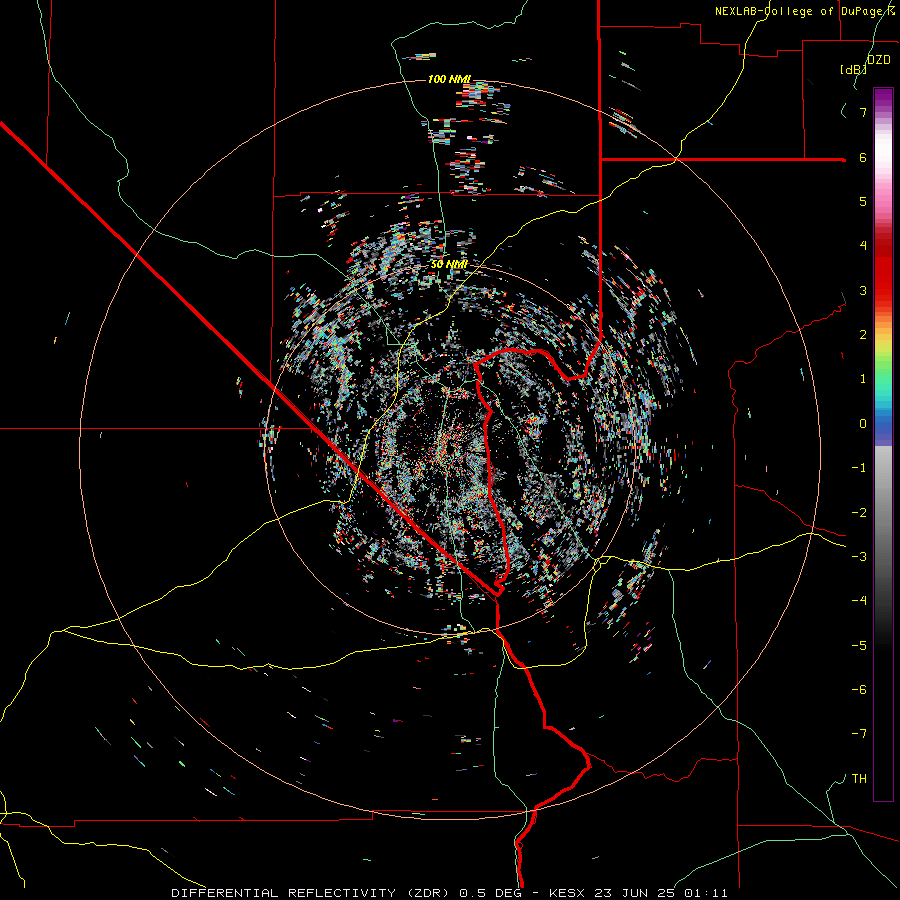Click the positive 2 dB scale label
The width and height of the screenshot is (900, 900).
point(863,335)
